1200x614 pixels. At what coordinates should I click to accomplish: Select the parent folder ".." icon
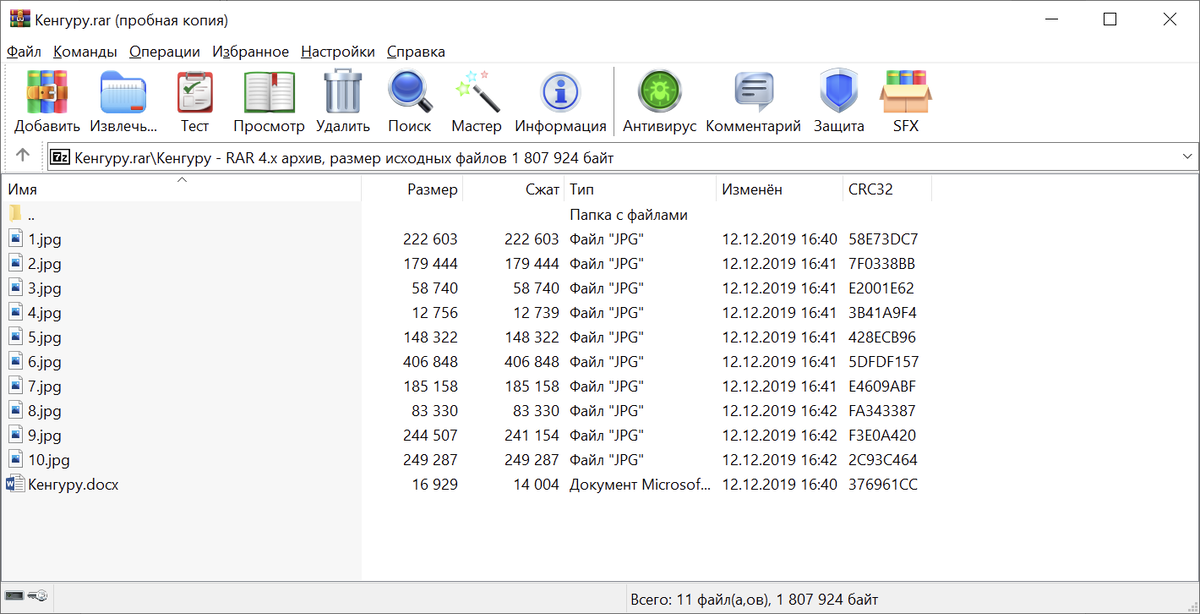[x=15, y=214]
